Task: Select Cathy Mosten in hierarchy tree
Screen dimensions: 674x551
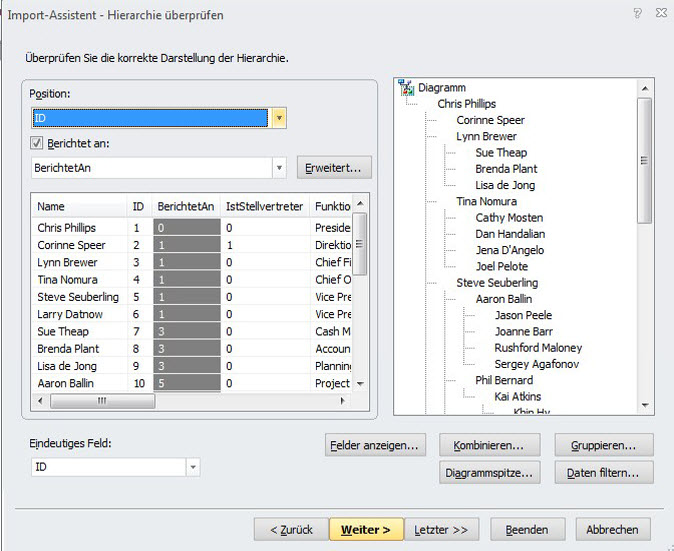Action: 509,217
